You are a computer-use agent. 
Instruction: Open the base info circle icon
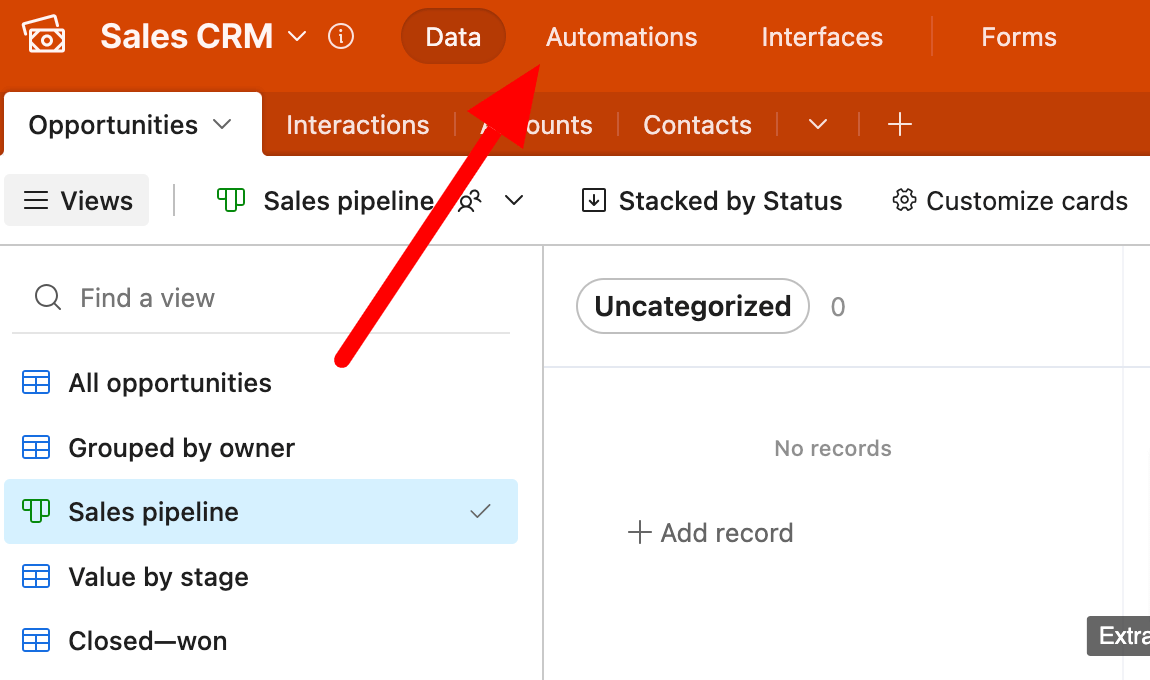coord(340,36)
